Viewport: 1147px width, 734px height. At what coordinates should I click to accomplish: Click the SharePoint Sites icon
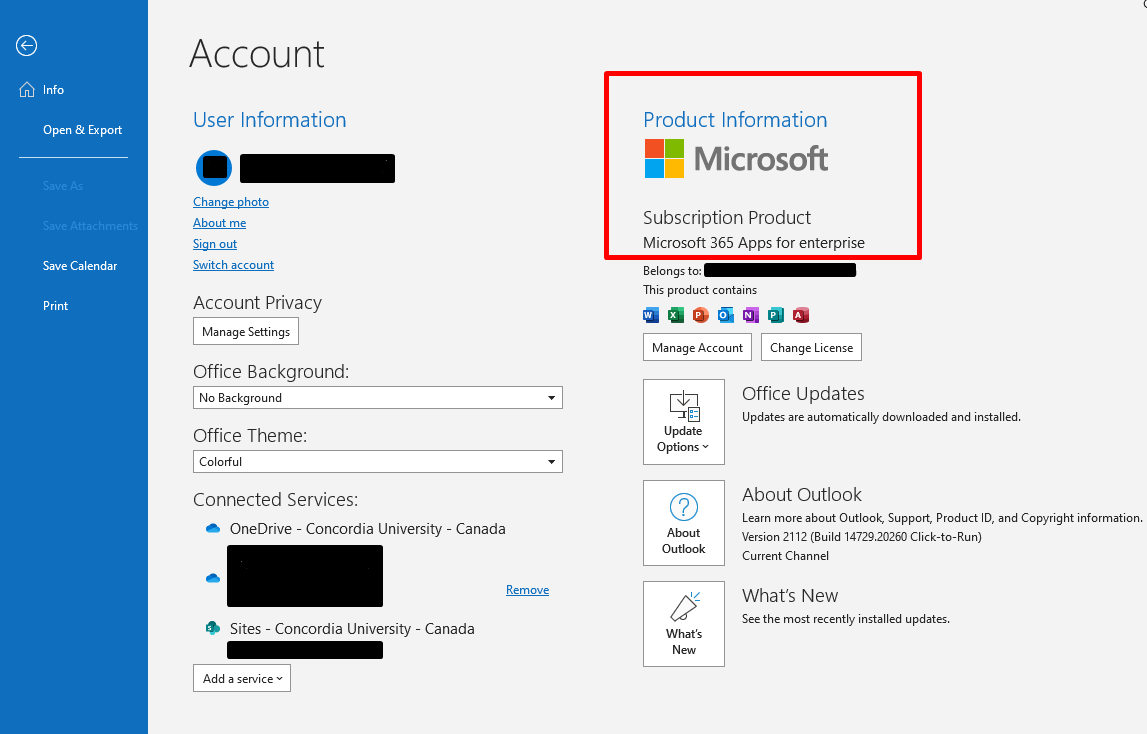(x=213, y=628)
